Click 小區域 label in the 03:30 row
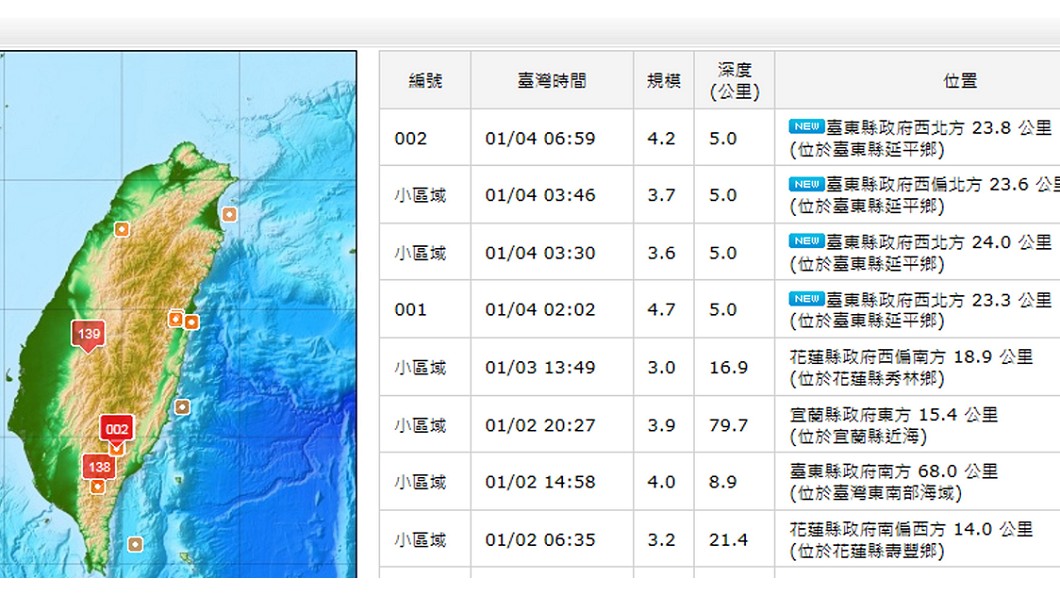The width and height of the screenshot is (1060, 596). (420, 253)
